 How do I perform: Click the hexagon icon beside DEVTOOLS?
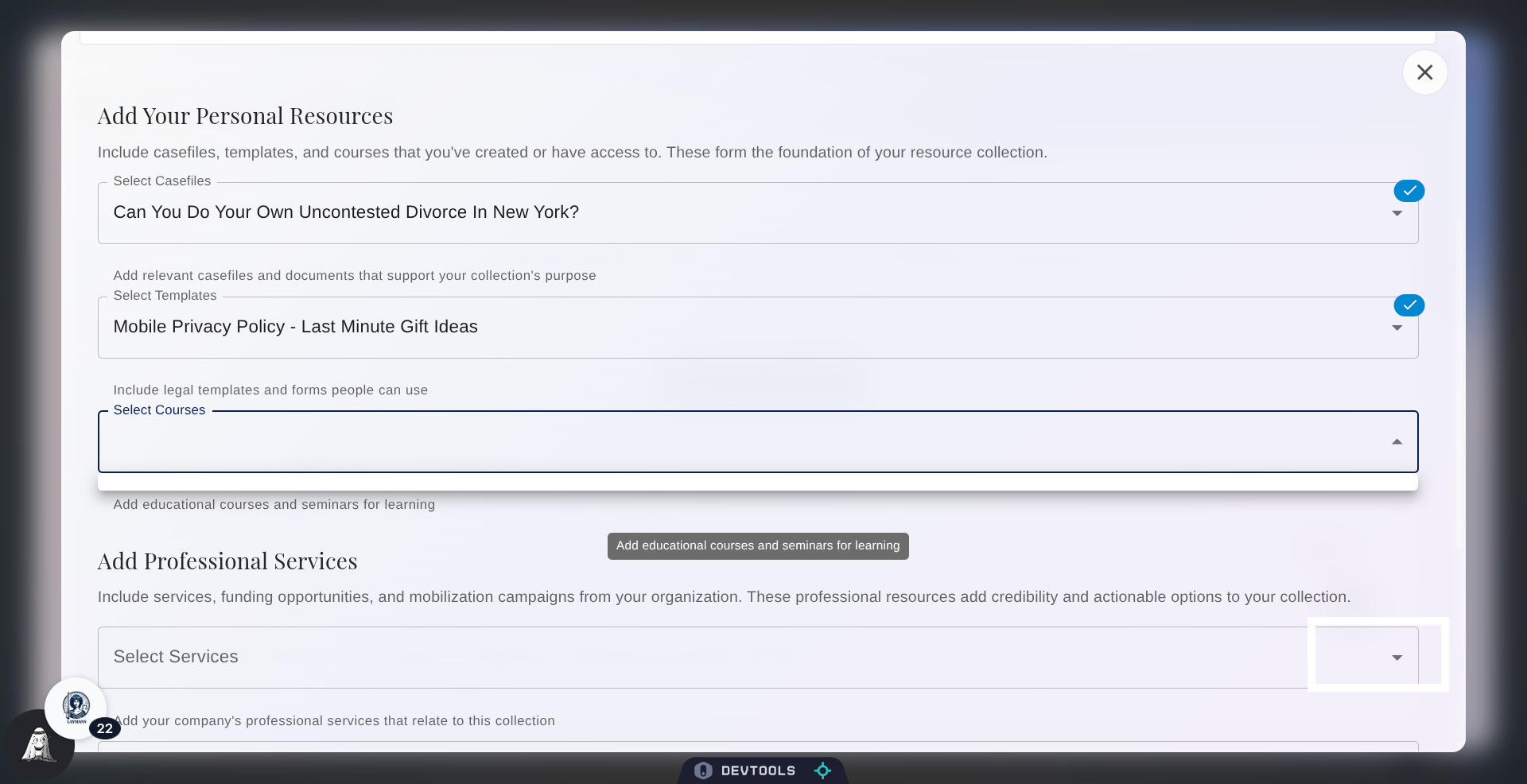[703, 770]
